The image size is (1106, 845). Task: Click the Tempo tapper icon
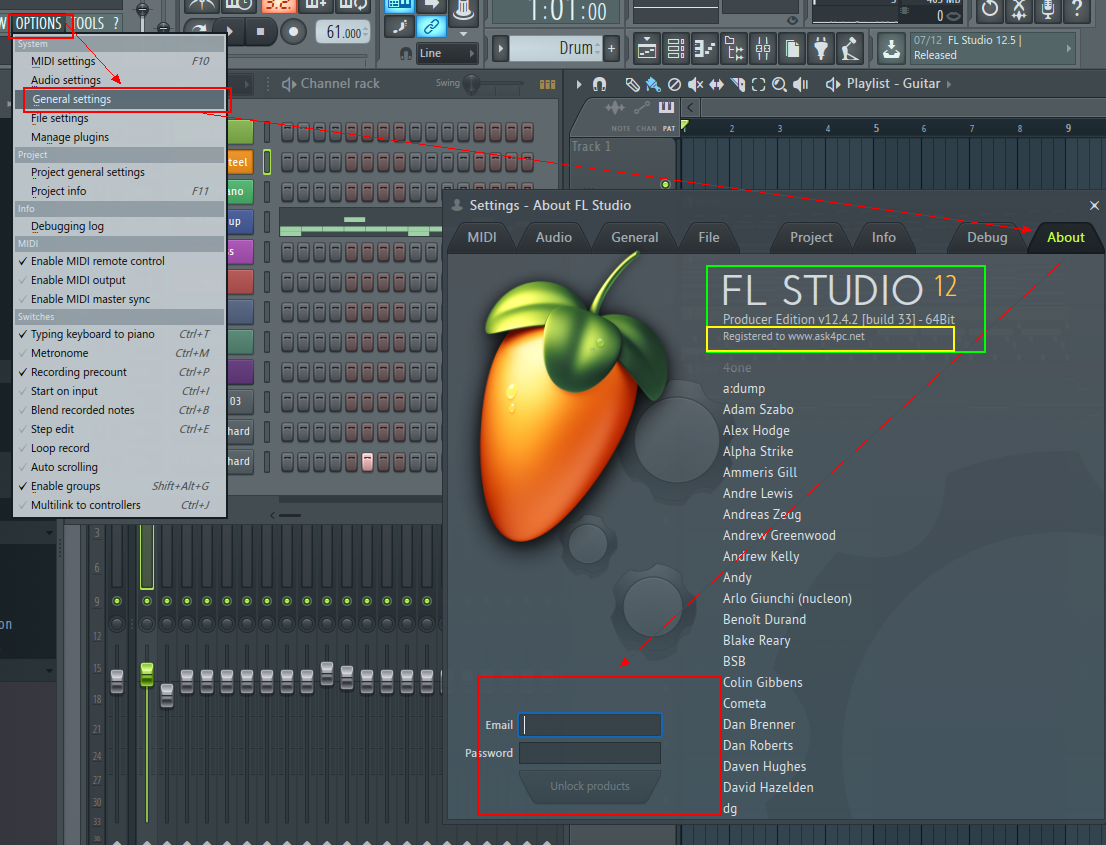[x=850, y=49]
